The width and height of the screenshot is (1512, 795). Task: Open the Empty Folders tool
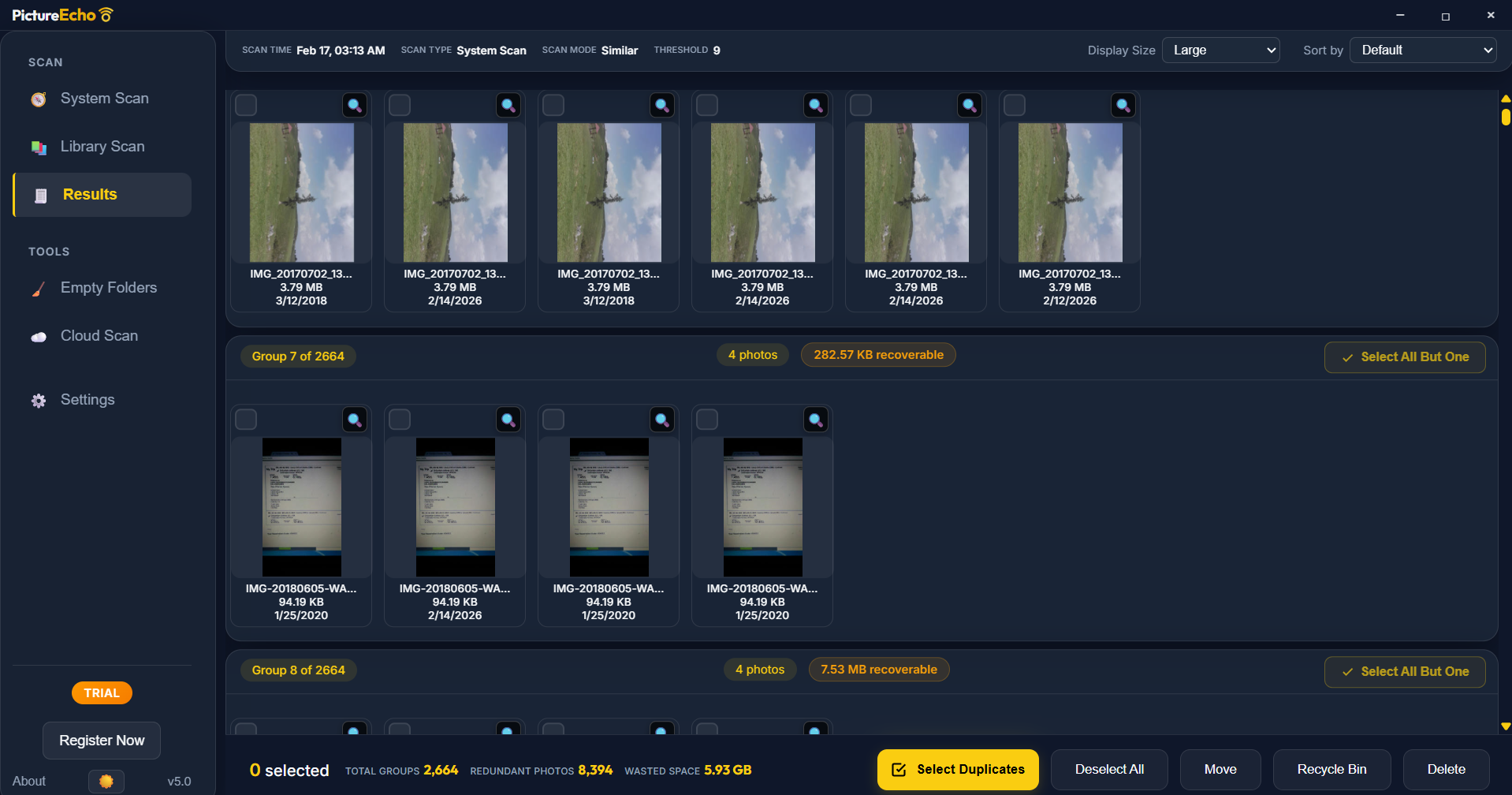pyautogui.click(x=108, y=287)
